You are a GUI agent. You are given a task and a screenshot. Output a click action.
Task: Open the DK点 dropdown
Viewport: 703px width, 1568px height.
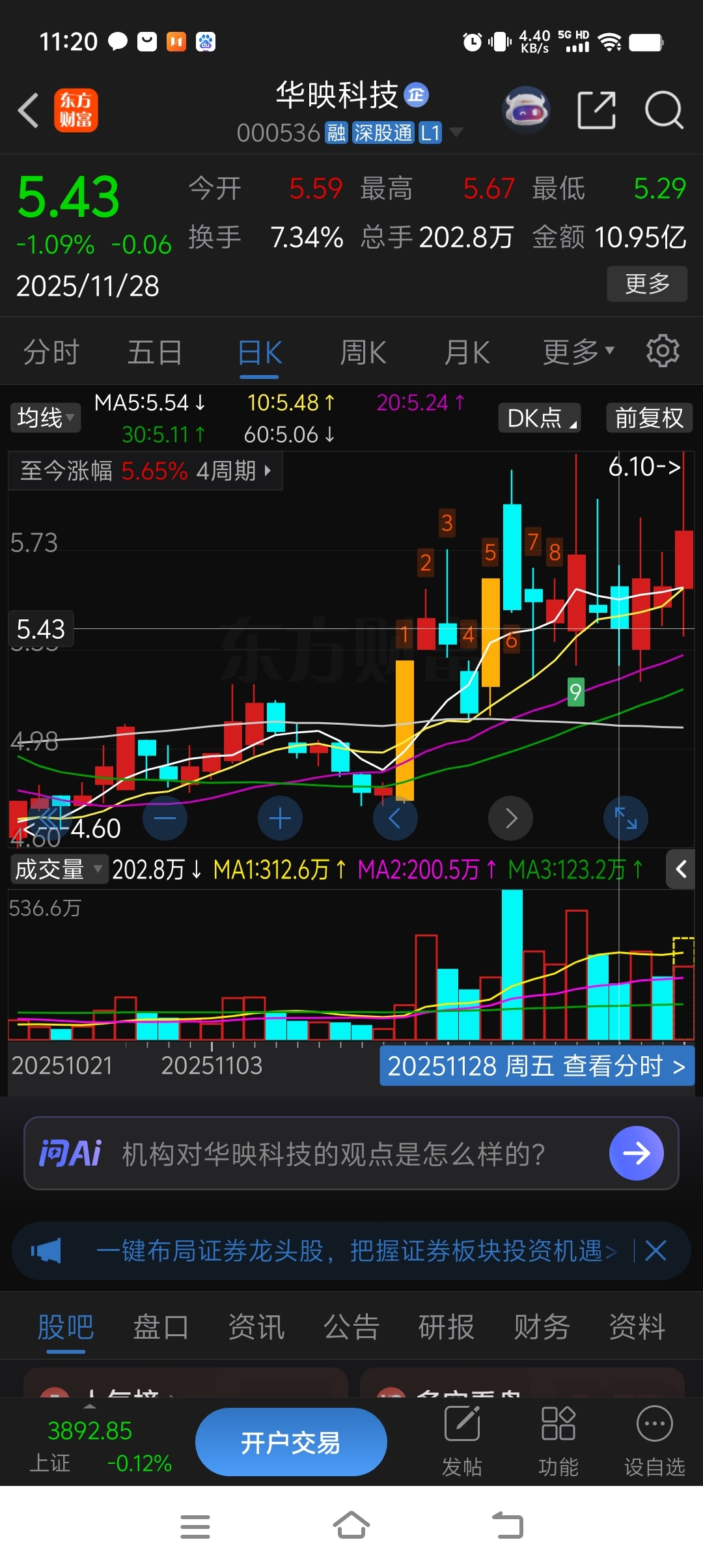coord(540,417)
